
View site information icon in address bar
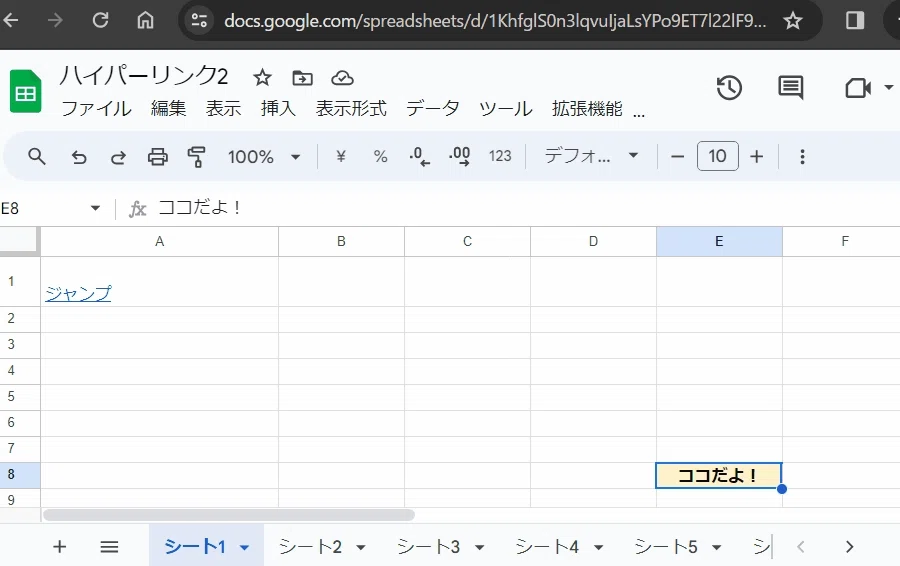199,21
